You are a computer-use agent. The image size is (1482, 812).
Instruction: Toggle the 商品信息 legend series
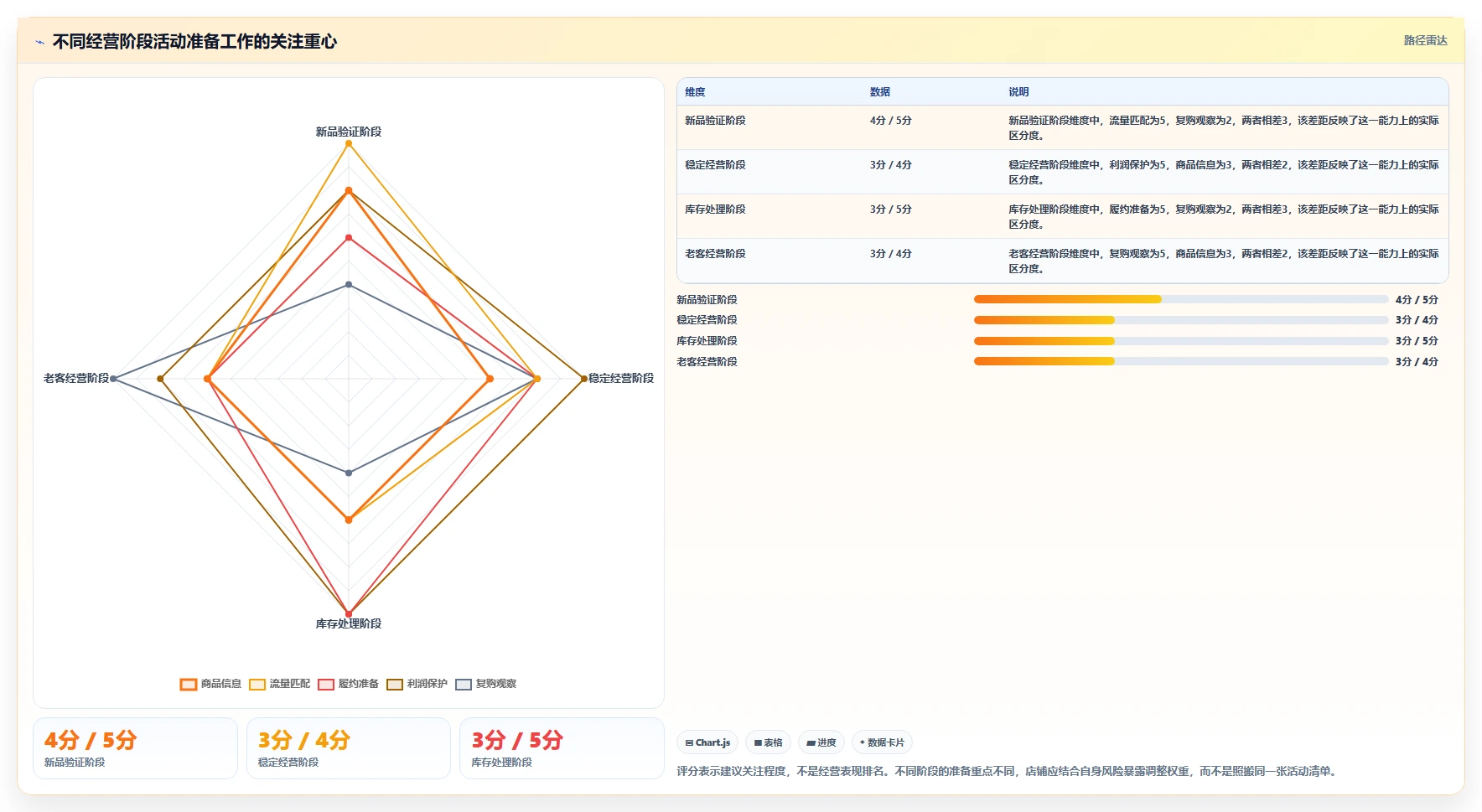point(210,684)
